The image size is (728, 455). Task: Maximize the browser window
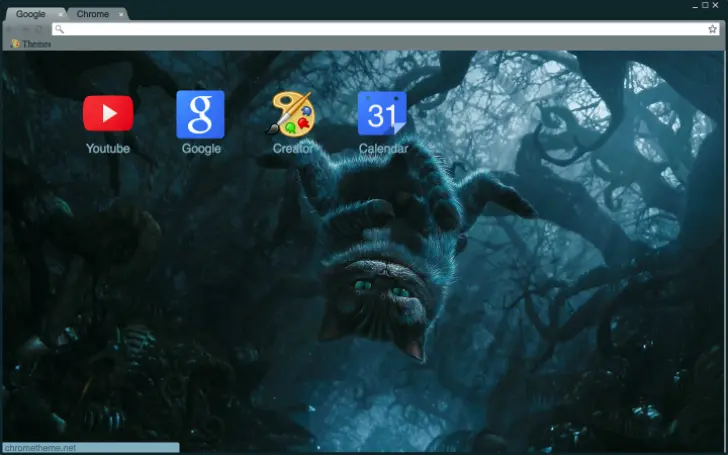click(704, 5)
